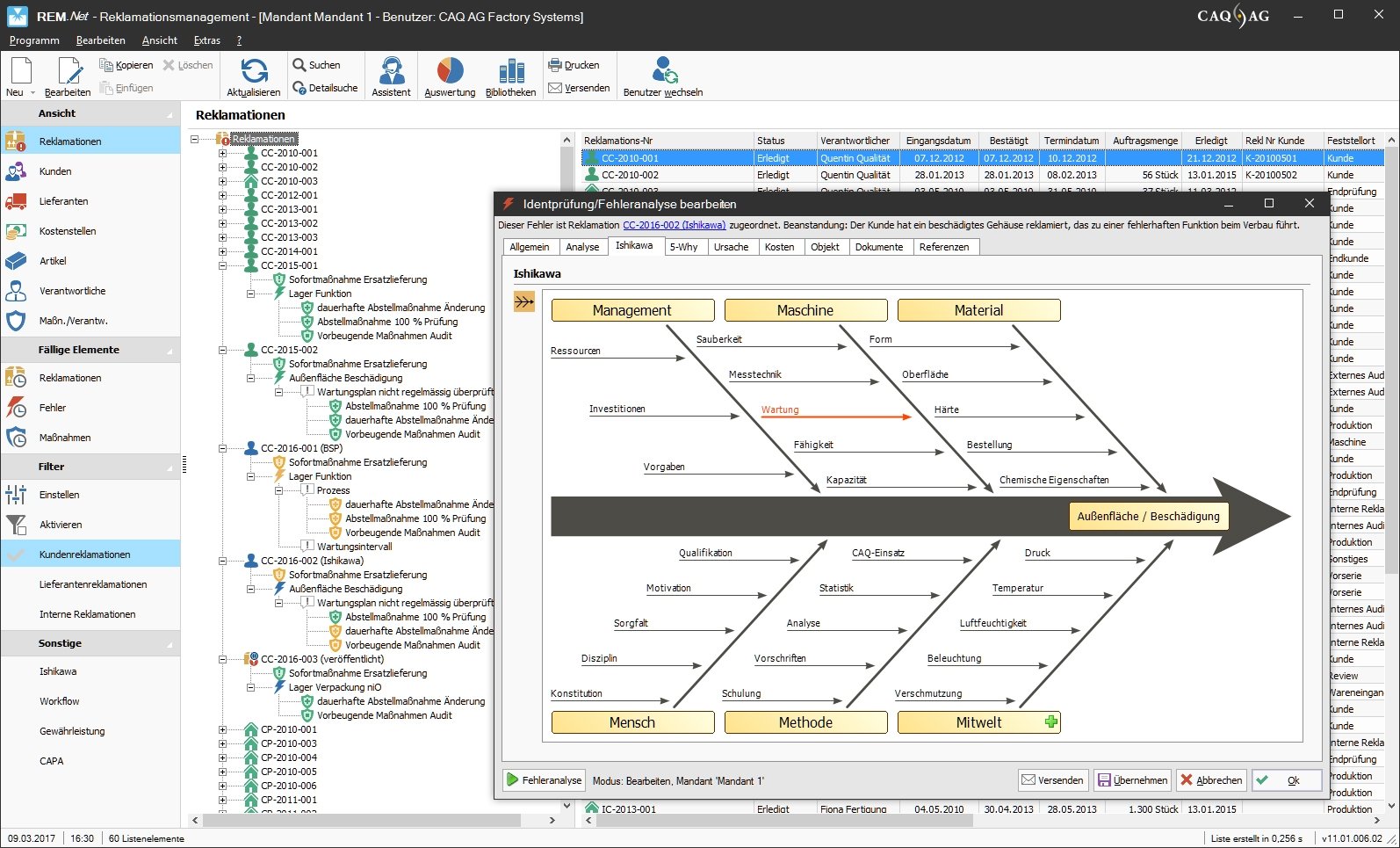This screenshot has width=1400, height=848.
Task: Collapse the Ansicht sidebar section
Action: click(x=170, y=114)
